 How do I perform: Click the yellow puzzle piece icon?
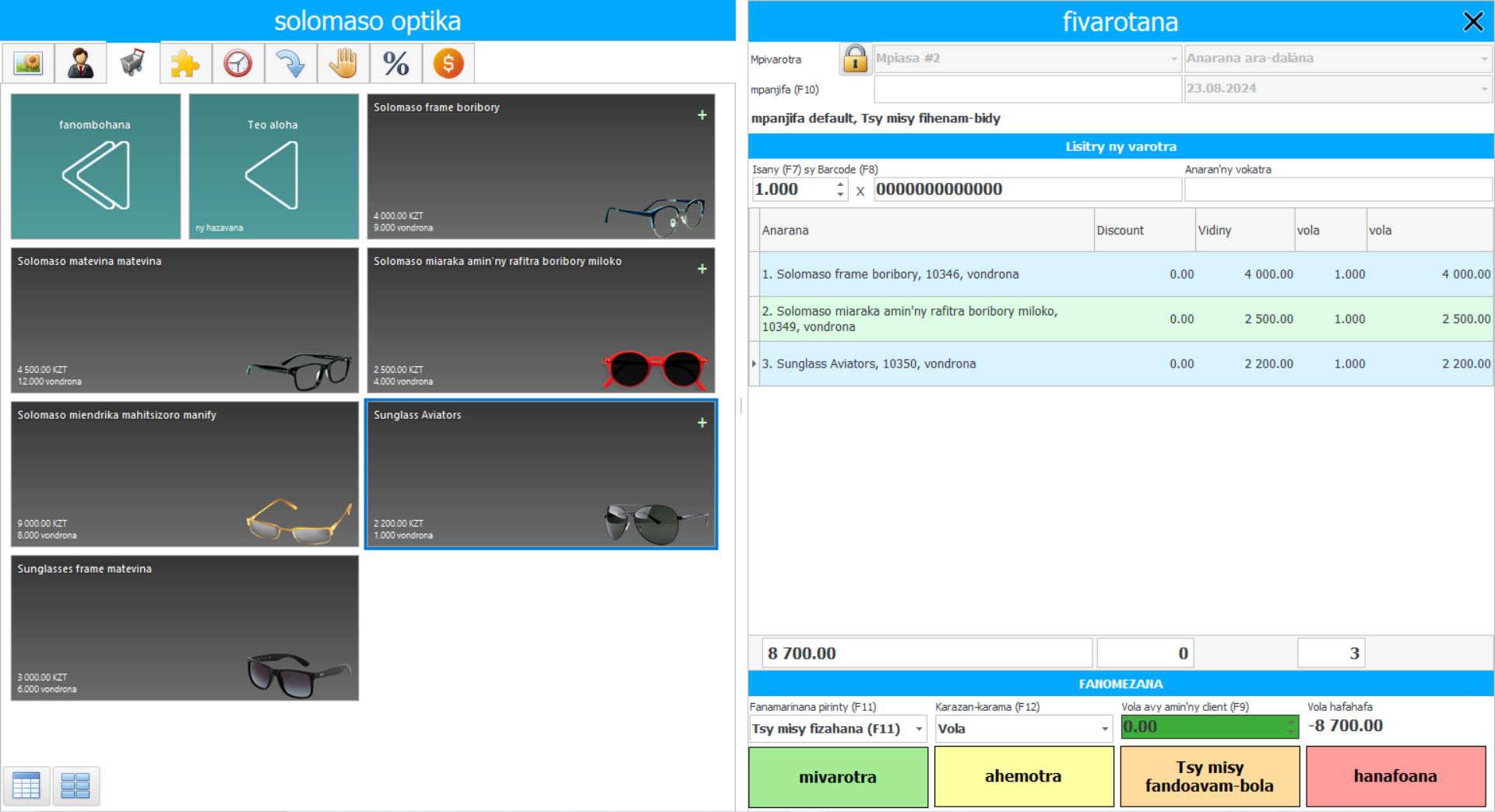[x=185, y=63]
